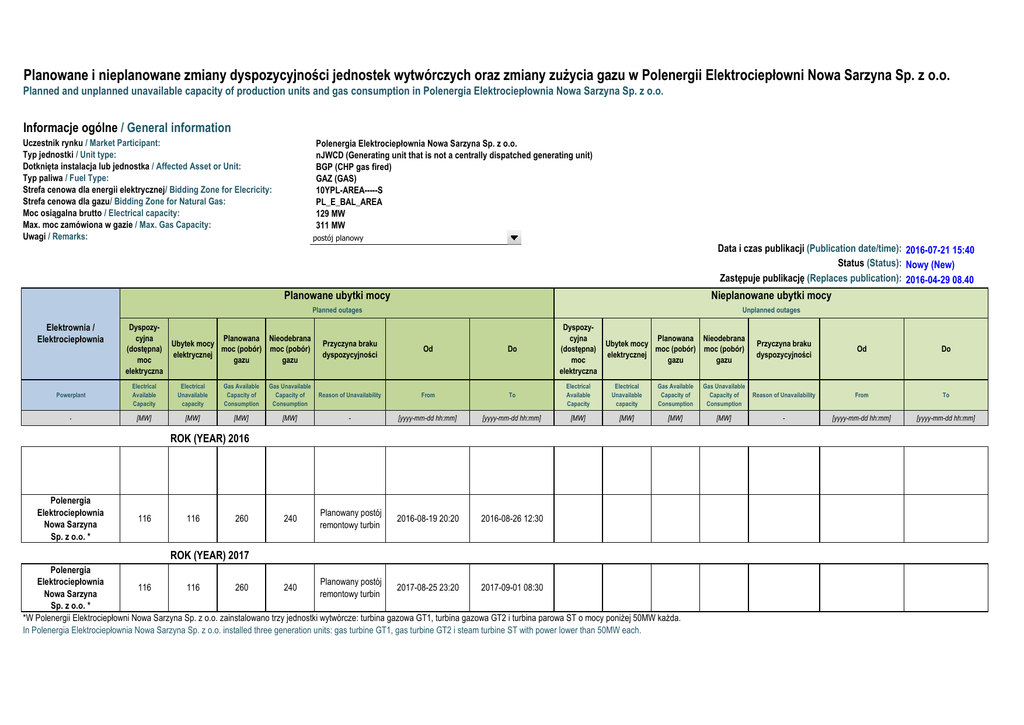Viewport: 1024px width, 725px height.
Task: Click the 'postój planowy' remarks field
Action: coord(408,238)
